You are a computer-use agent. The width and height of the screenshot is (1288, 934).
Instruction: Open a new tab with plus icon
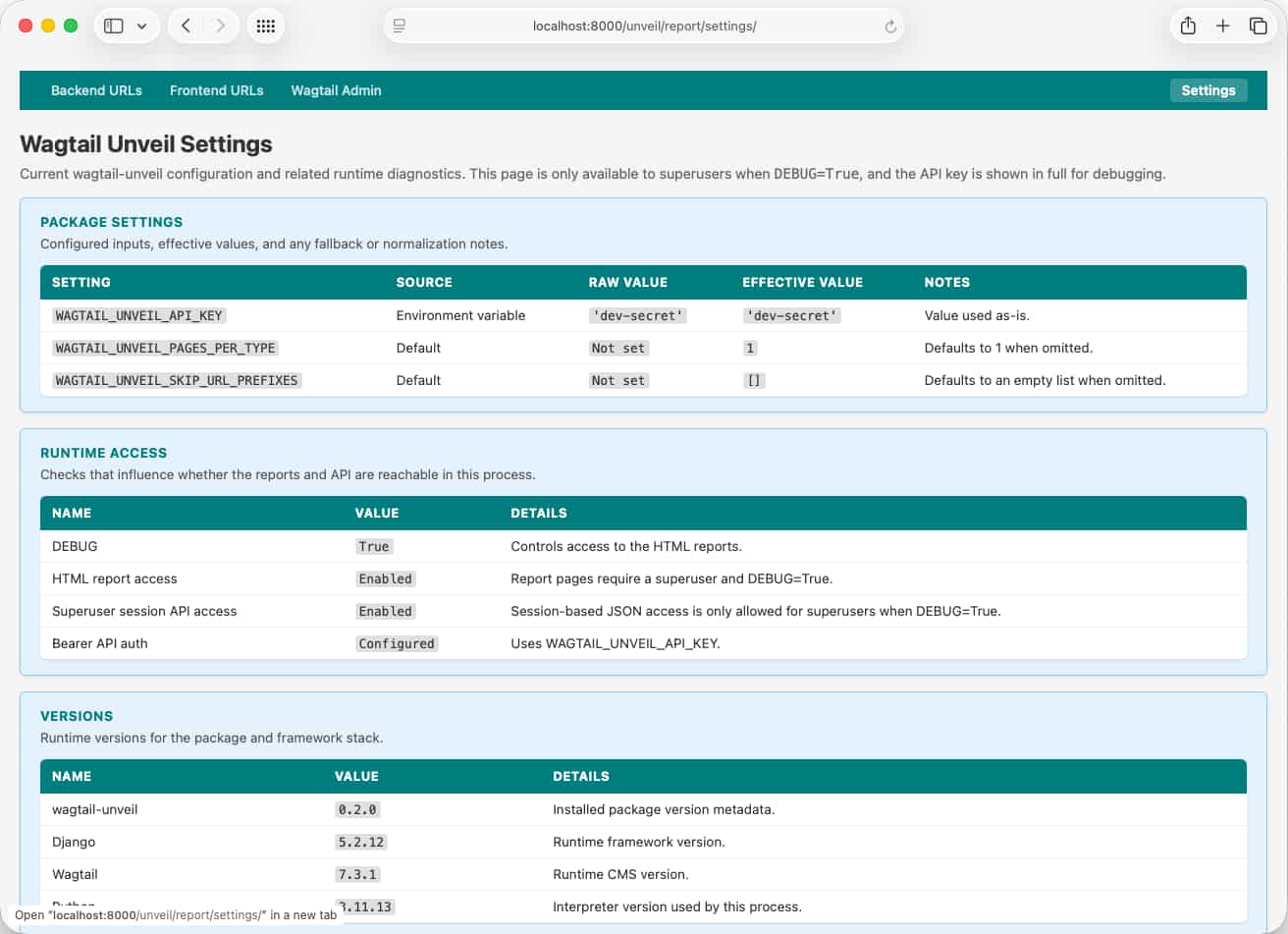(1223, 27)
